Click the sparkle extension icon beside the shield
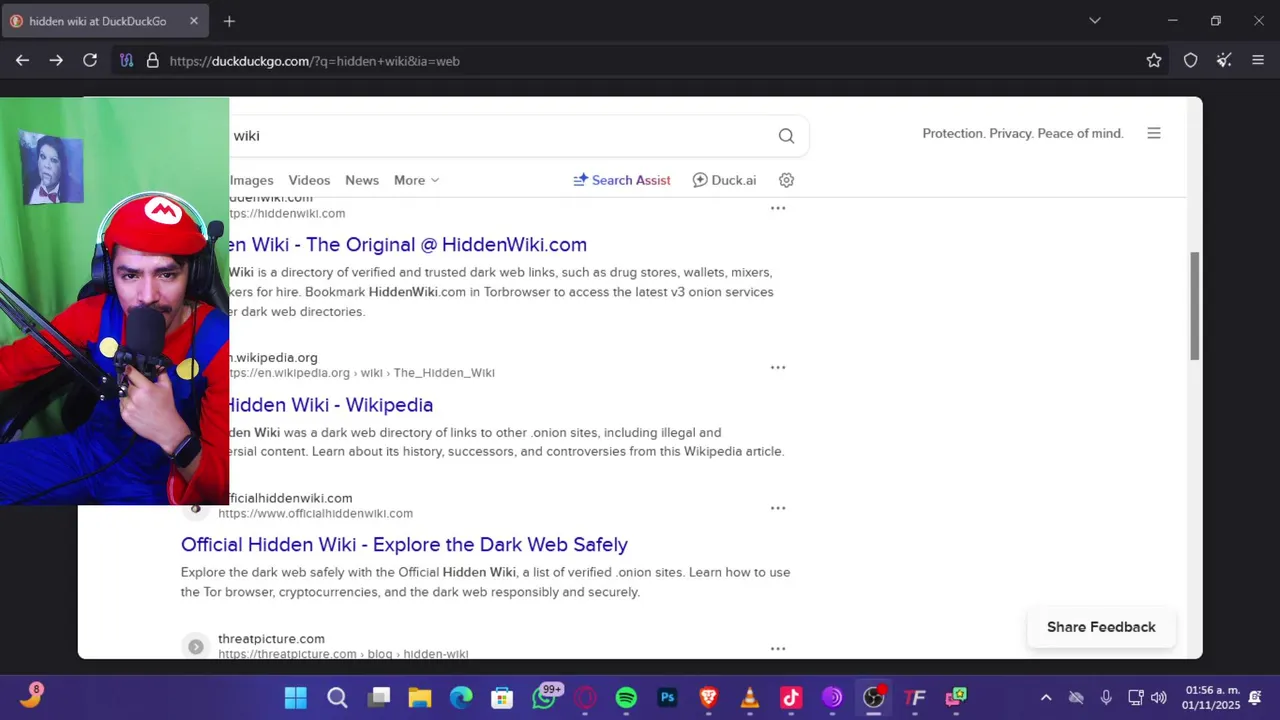The image size is (1280, 720). coord(1224,61)
